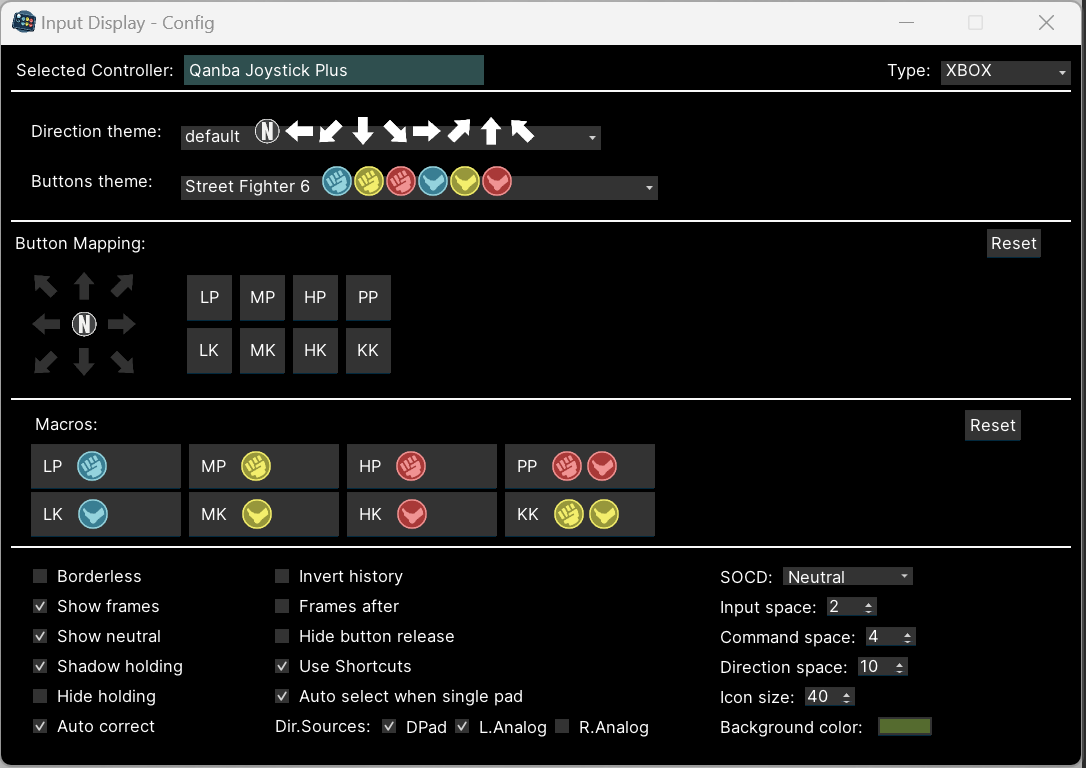
Task: Enable Hide button release checkbox
Action: coord(282,636)
